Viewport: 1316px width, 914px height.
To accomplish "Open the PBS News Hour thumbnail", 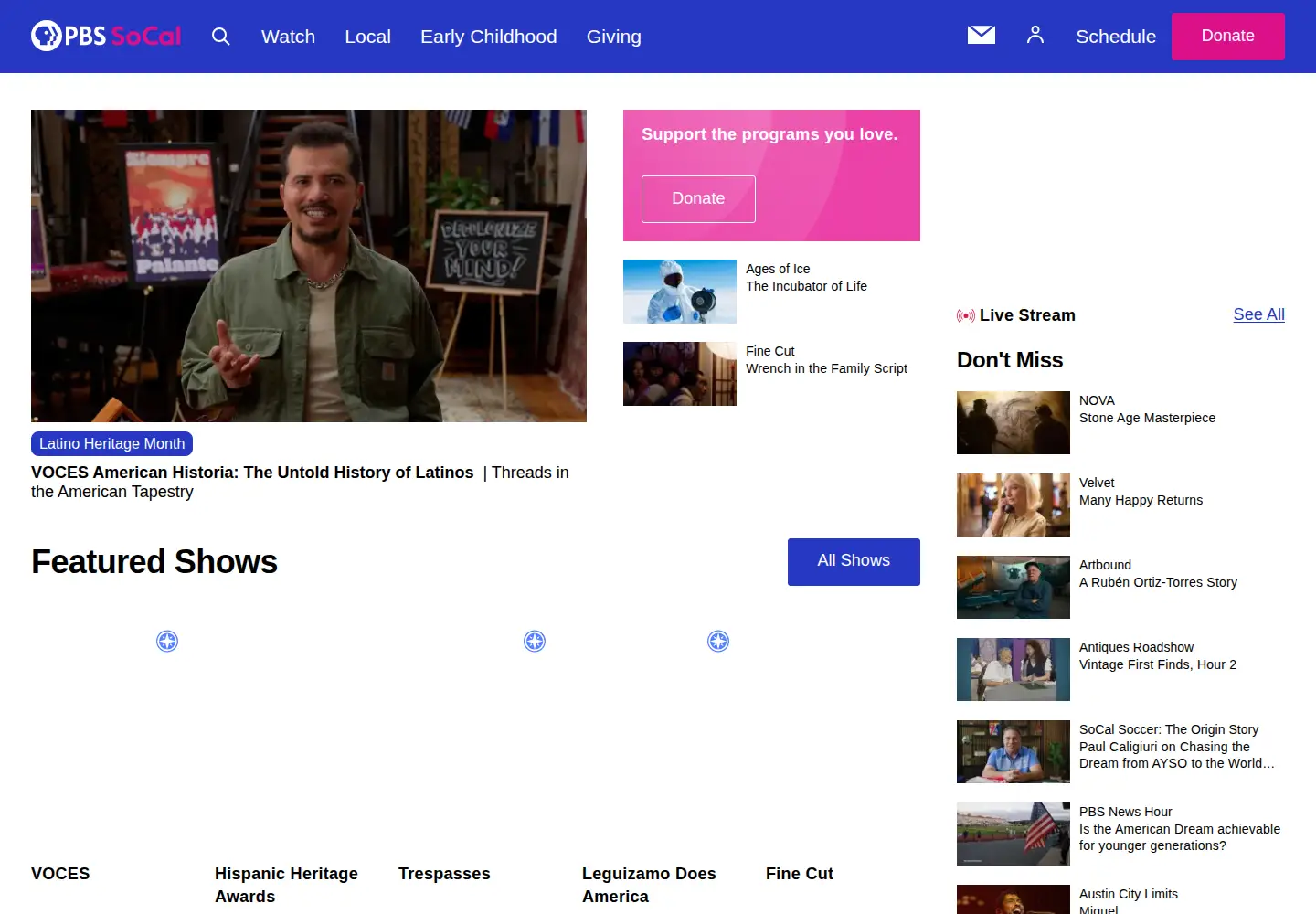I will pyautogui.click(x=1014, y=834).
